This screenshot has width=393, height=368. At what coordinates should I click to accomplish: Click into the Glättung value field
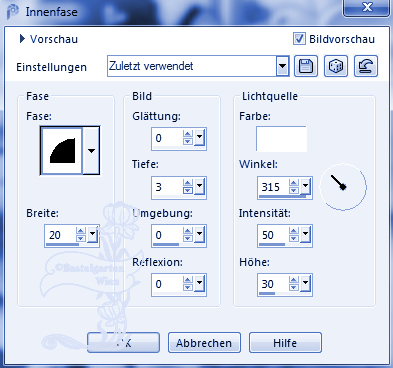pyautogui.click(x=167, y=138)
